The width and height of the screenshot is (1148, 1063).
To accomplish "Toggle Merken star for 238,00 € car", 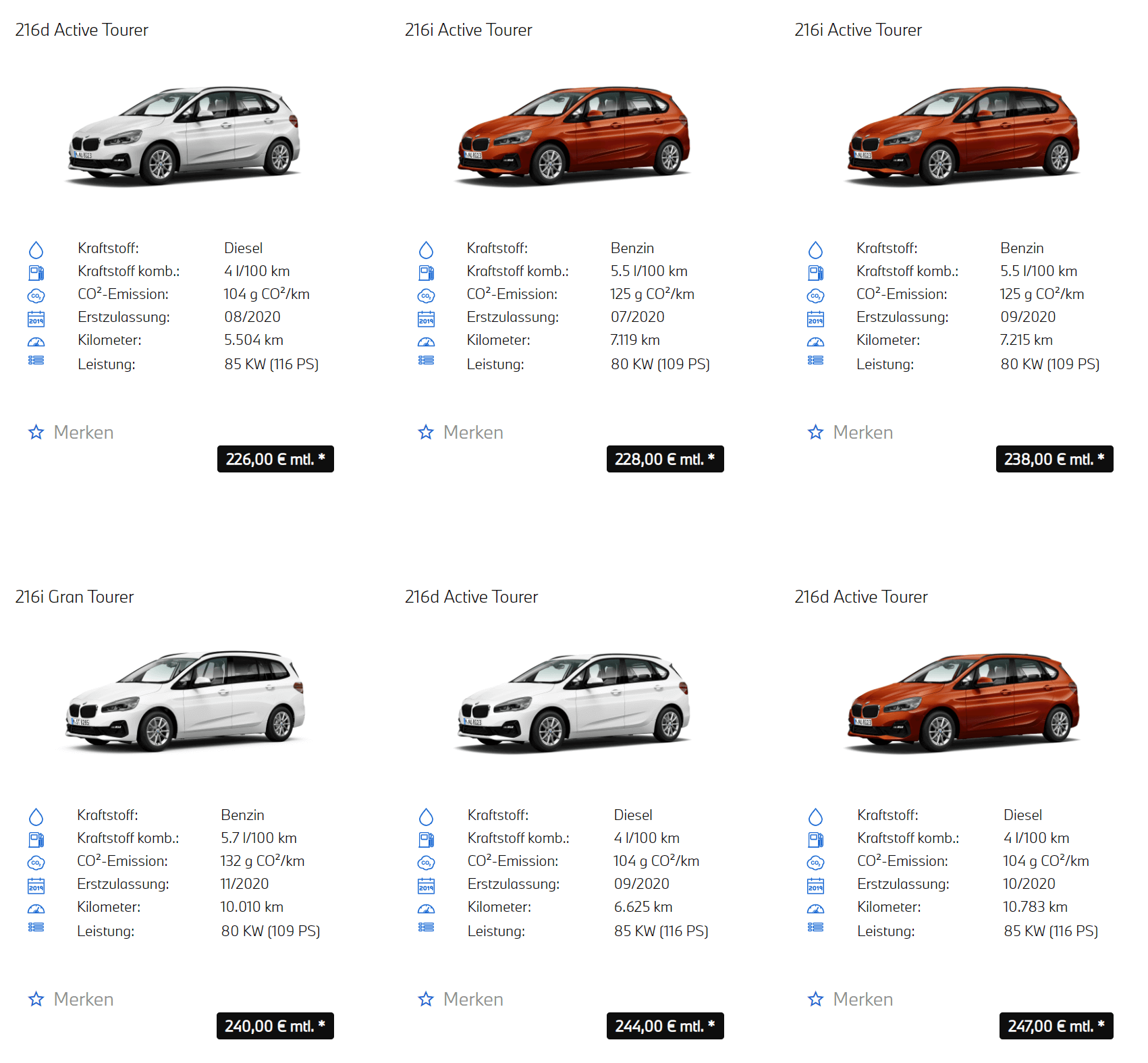I will pyautogui.click(x=815, y=432).
